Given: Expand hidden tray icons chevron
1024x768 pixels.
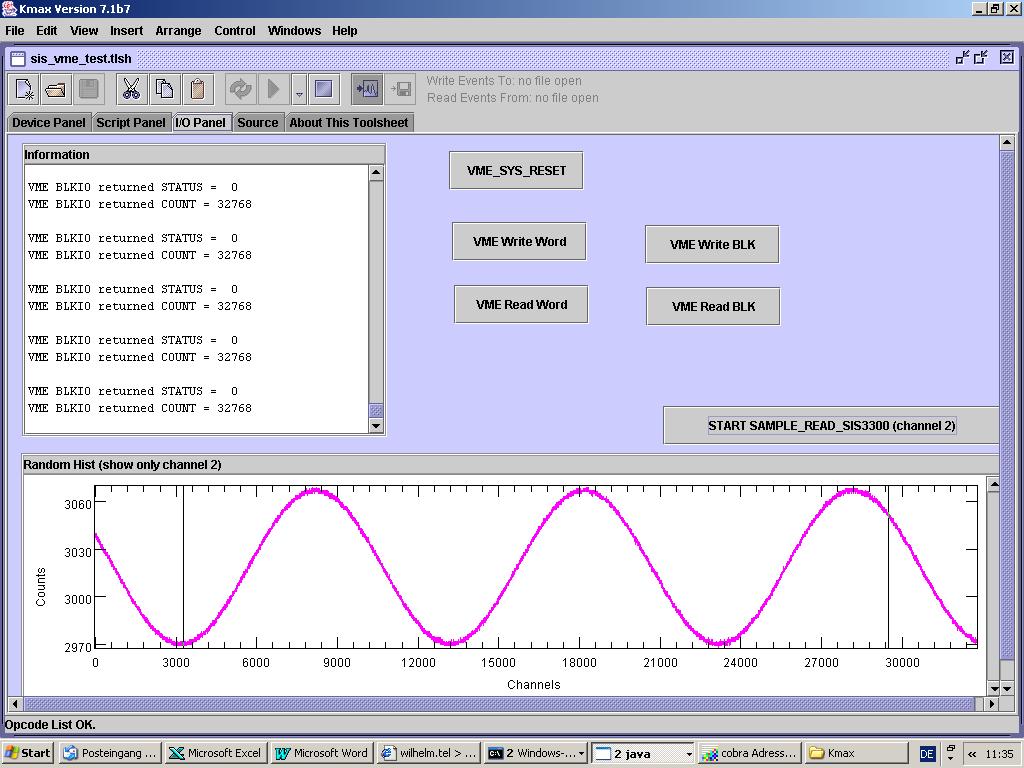Looking at the screenshot, I should coord(972,754).
